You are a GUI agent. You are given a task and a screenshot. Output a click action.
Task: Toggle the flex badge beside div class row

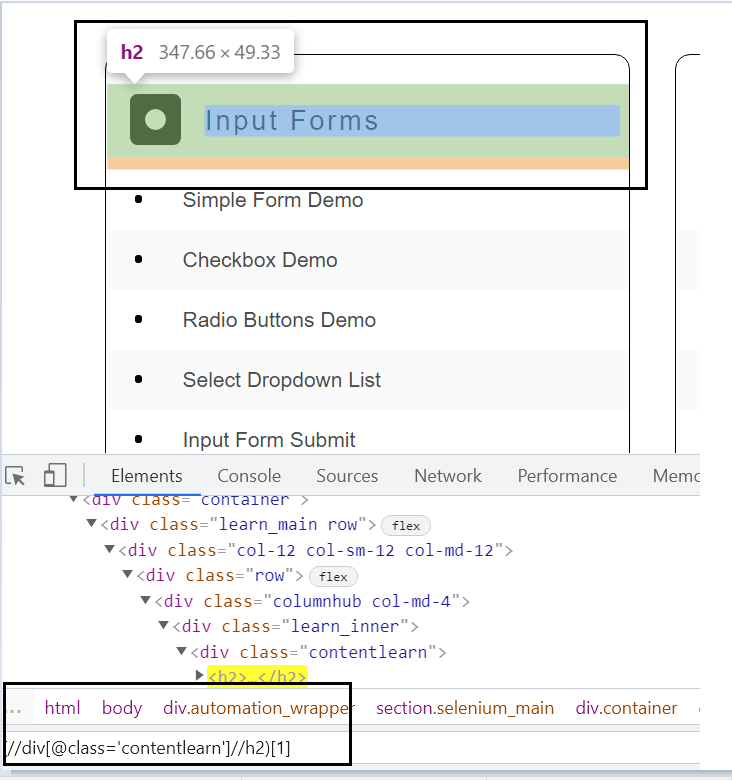coord(333,576)
